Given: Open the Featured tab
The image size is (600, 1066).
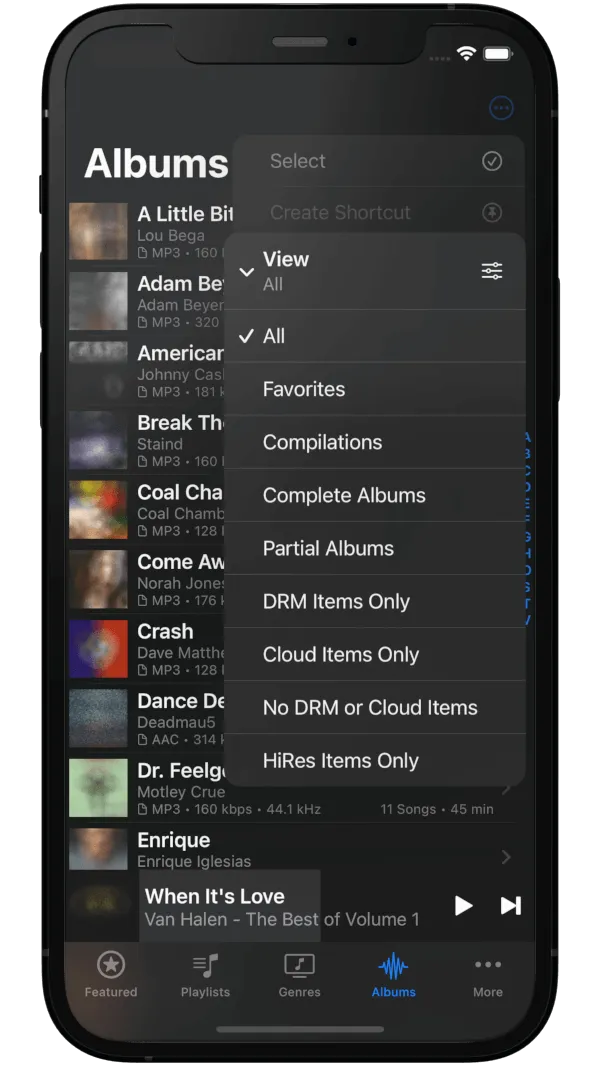Looking at the screenshot, I should (x=111, y=974).
